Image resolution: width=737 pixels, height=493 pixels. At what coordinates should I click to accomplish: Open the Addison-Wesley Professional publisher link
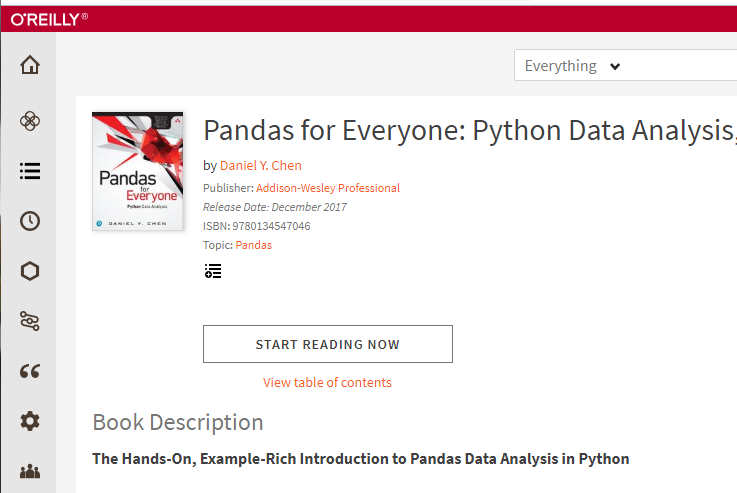tap(328, 188)
